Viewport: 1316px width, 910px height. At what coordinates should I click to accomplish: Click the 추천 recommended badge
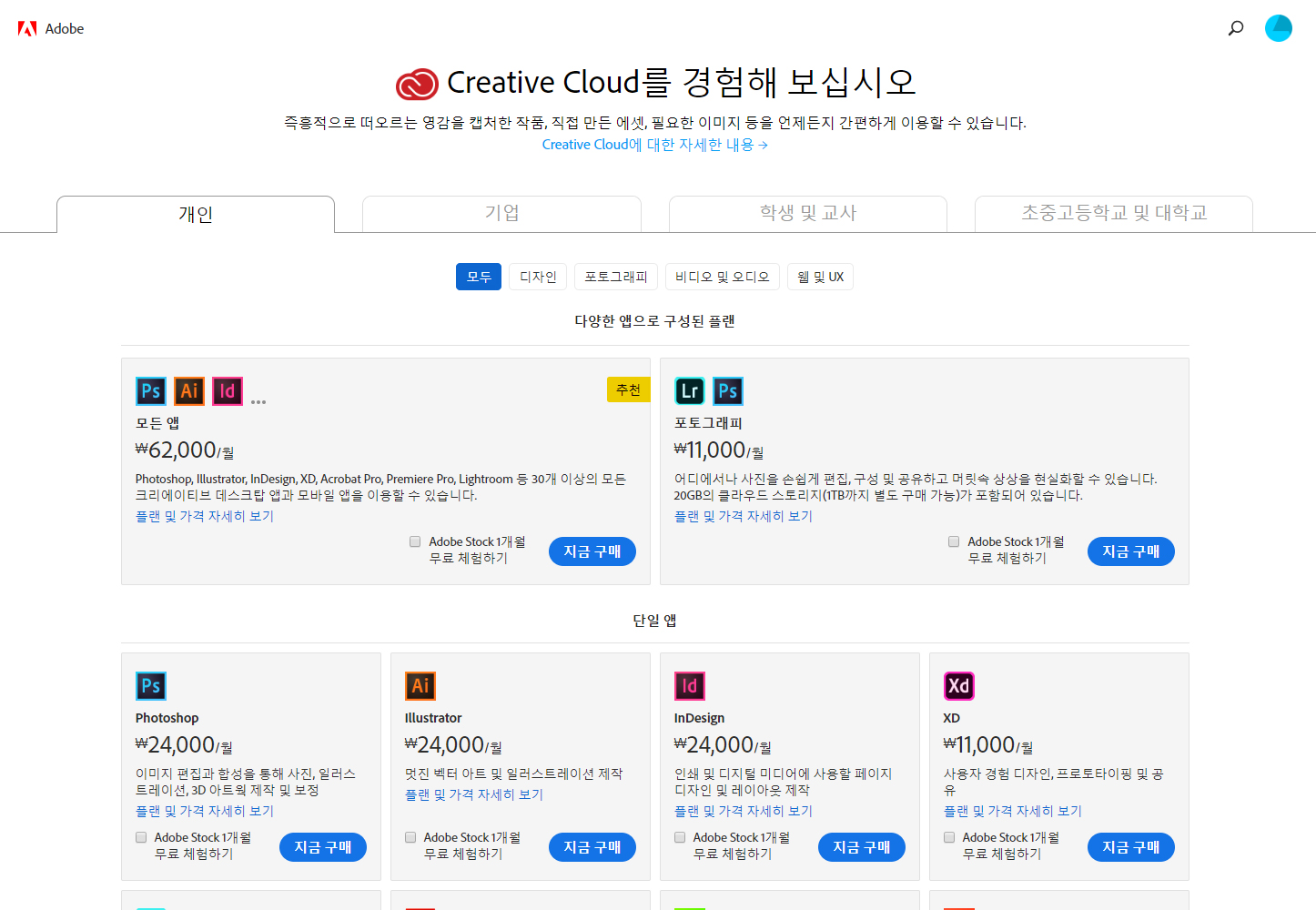coord(629,389)
